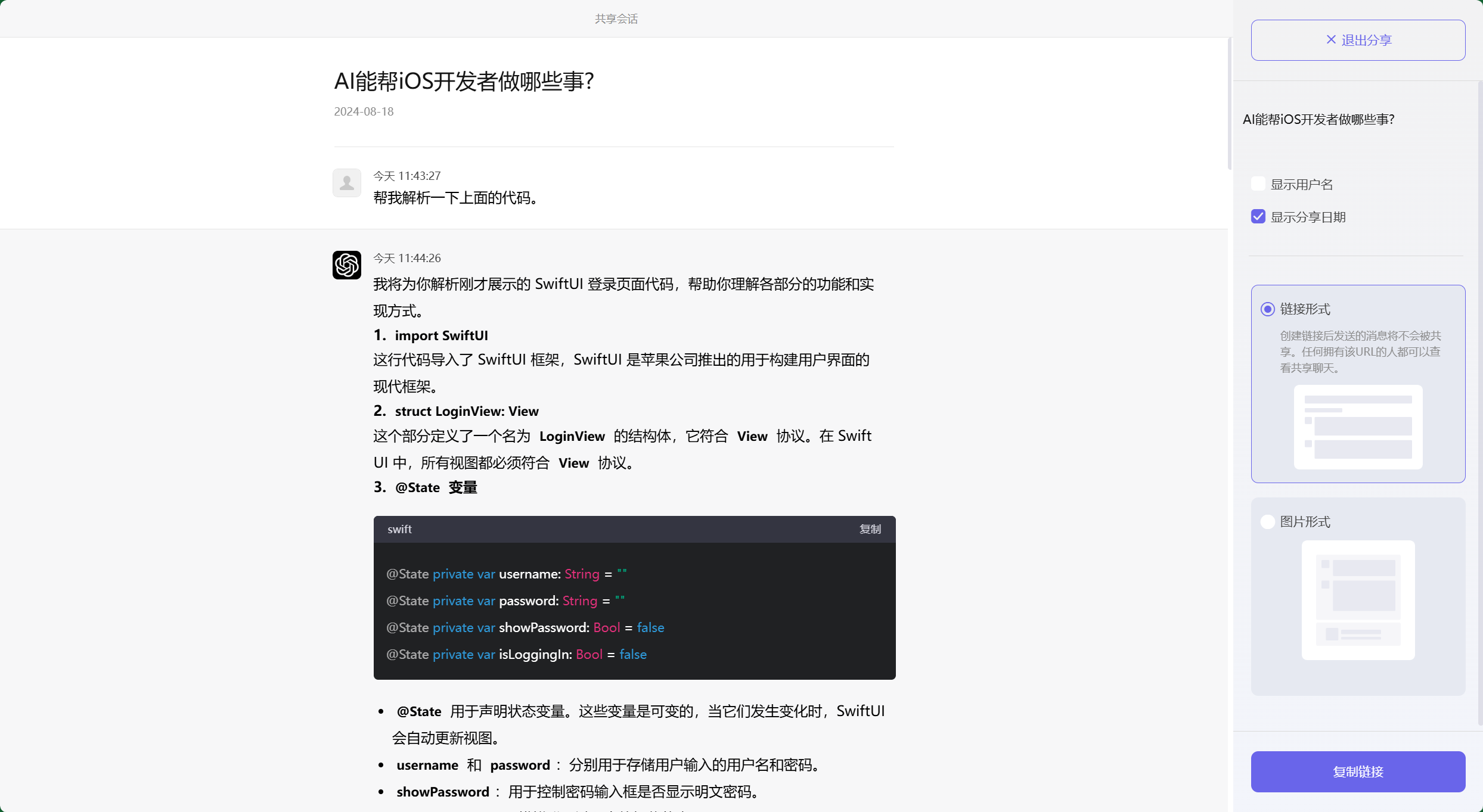Click the share date 2024-08-18
Viewport: 1483px width, 812px height.
tap(363, 111)
